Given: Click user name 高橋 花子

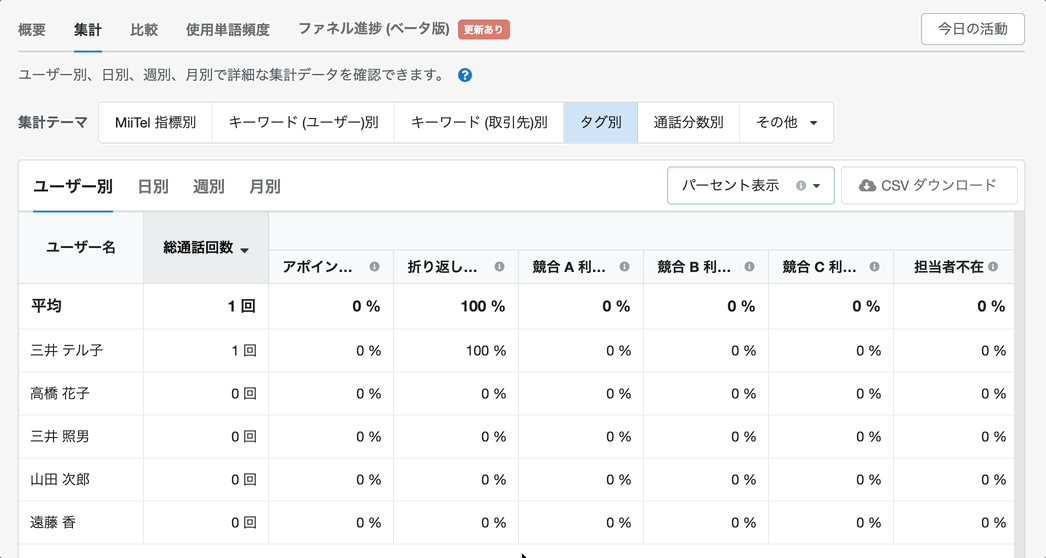Looking at the screenshot, I should click(x=60, y=394).
